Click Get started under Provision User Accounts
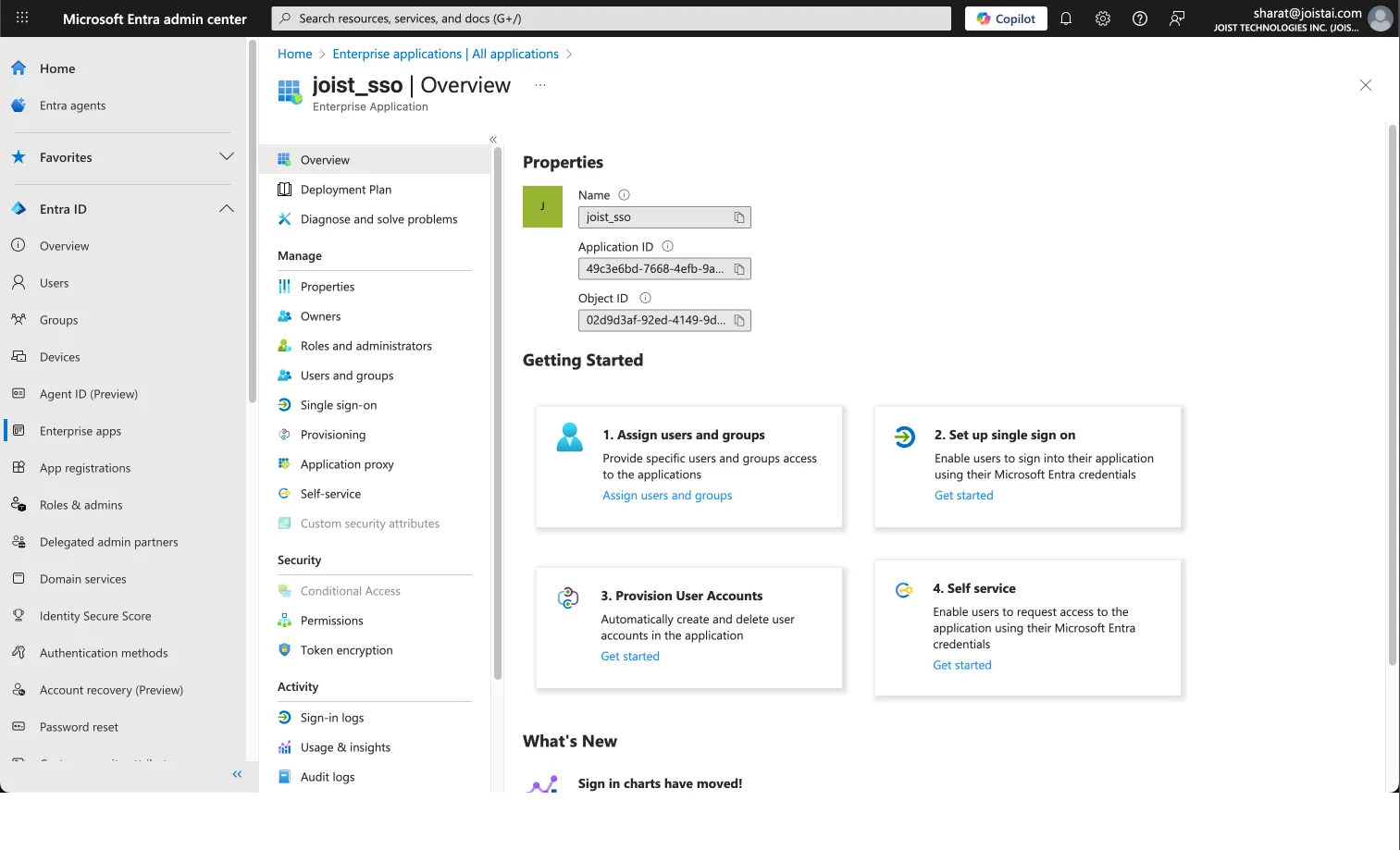Viewport: 1400px width, 850px height. click(630, 657)
